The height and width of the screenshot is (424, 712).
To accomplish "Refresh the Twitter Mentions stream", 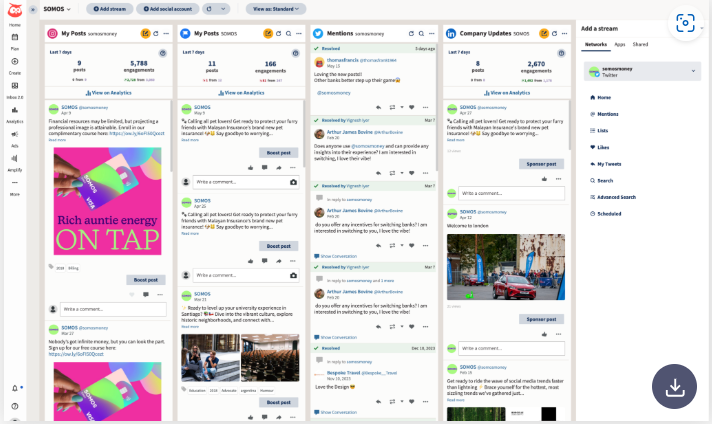I will (x=411, y=34).
